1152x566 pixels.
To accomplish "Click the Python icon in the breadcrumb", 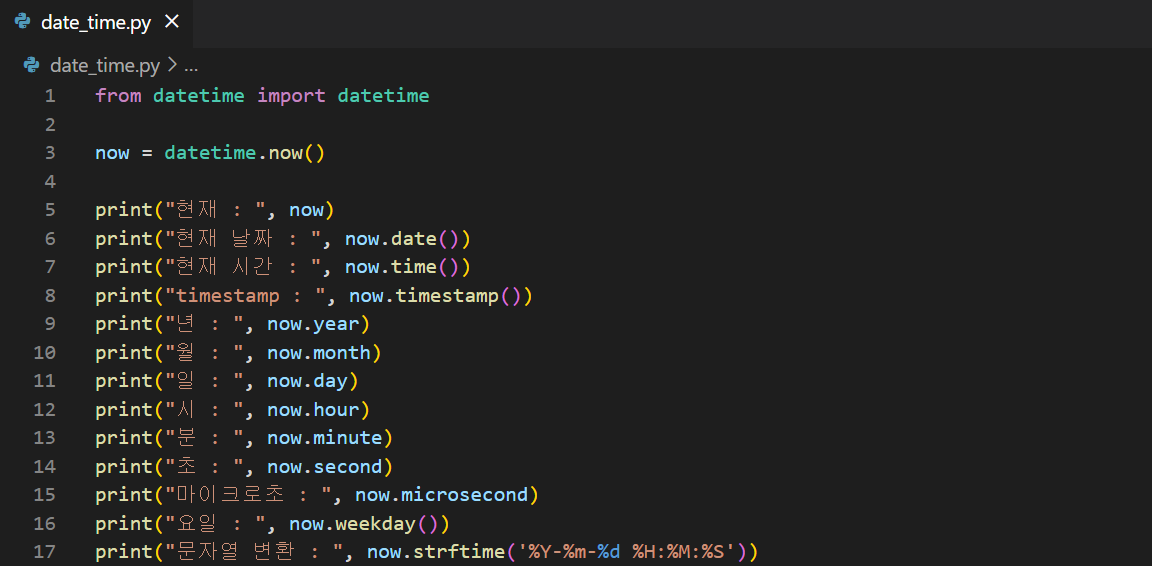I will point(32,65).
